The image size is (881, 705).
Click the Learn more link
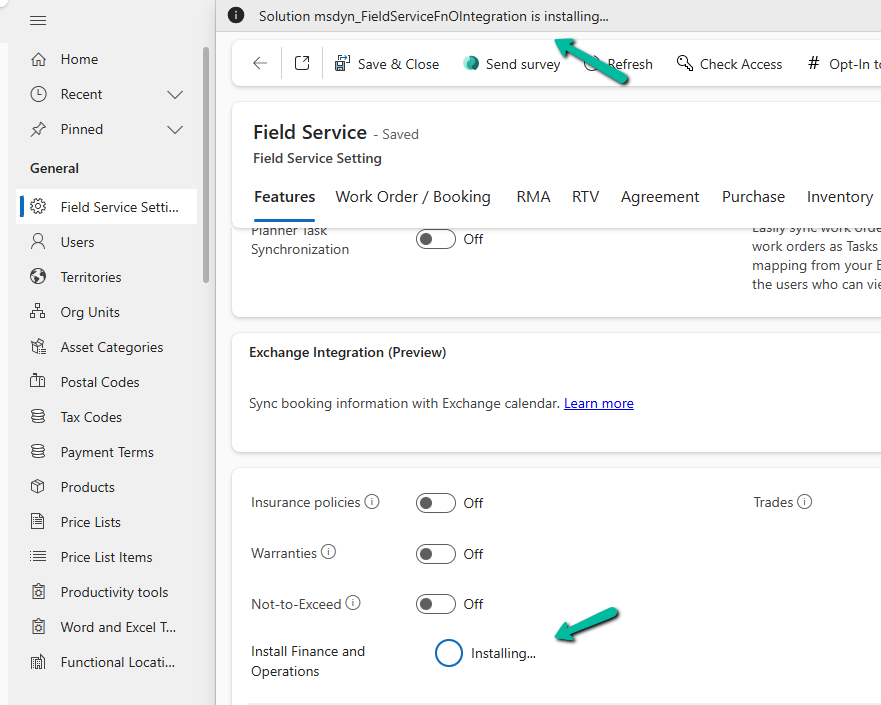tap(598, 403)
